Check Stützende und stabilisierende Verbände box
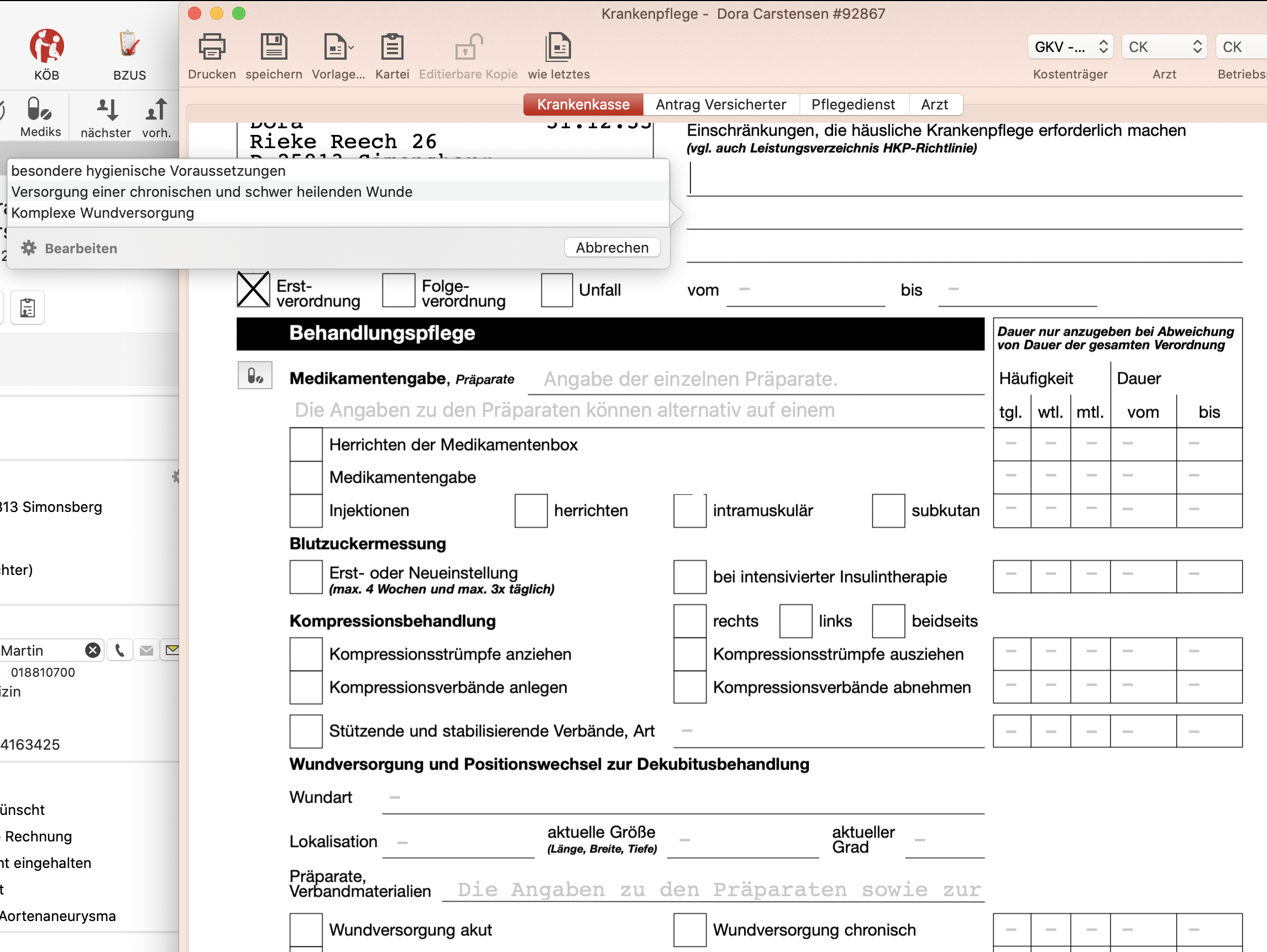The width and height of the screenshot is (1267, 952). coord(306,731)
